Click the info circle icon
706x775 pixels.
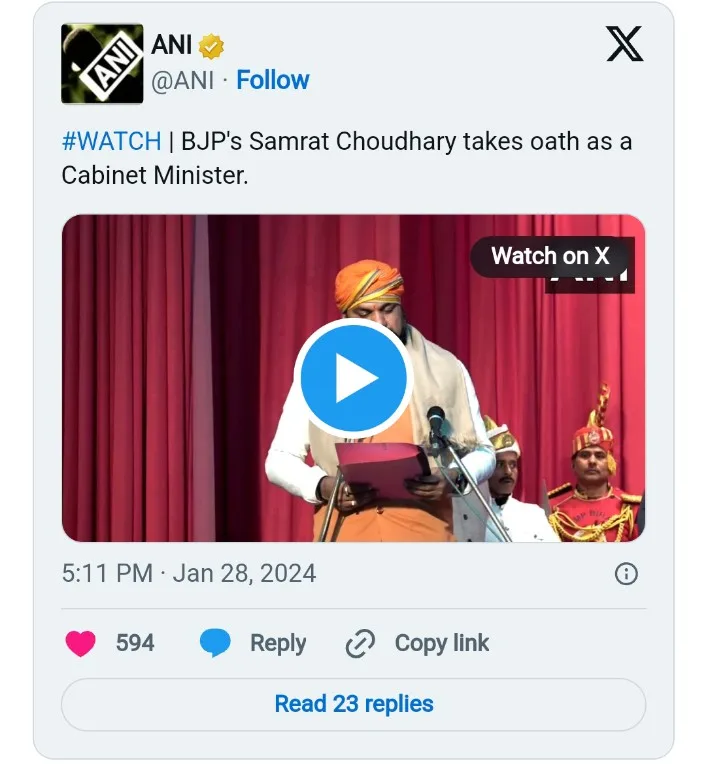tap(626, 573)
